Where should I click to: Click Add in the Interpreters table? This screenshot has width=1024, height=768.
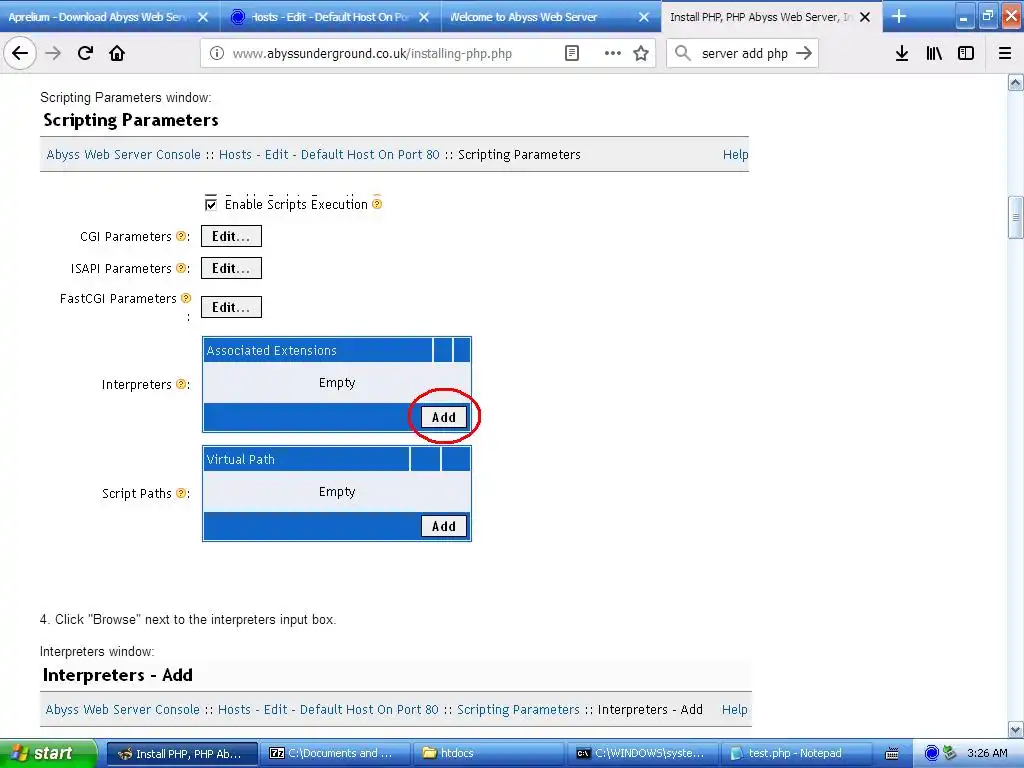click(443, 417)
